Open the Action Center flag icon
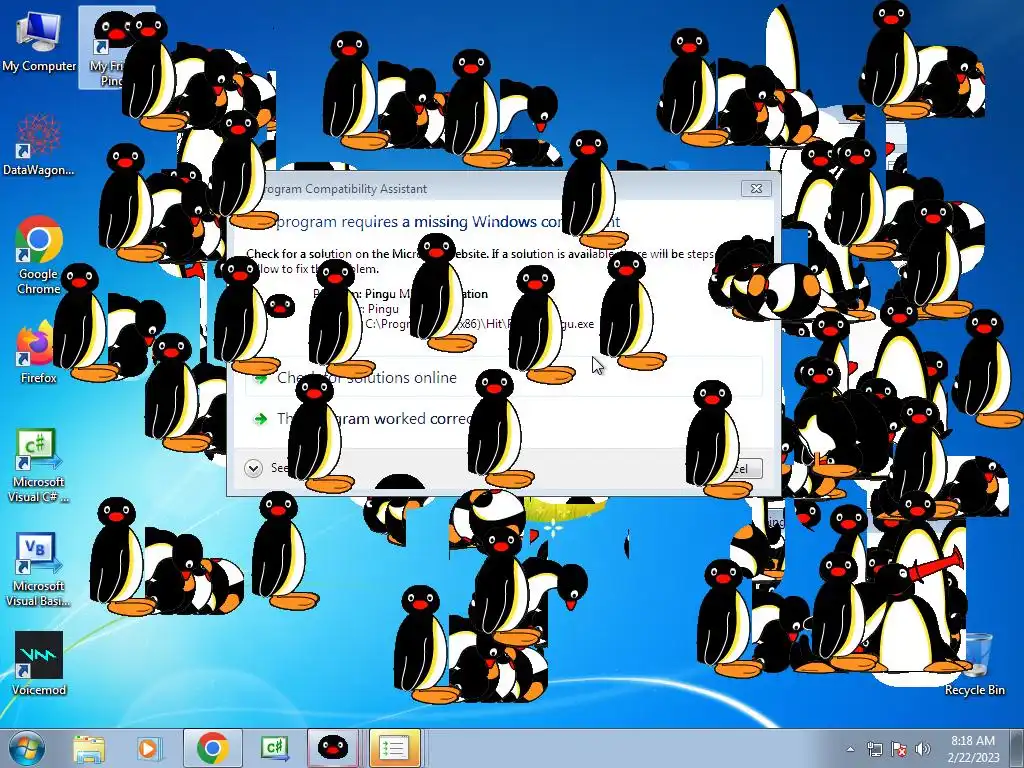 coord(899,749)
